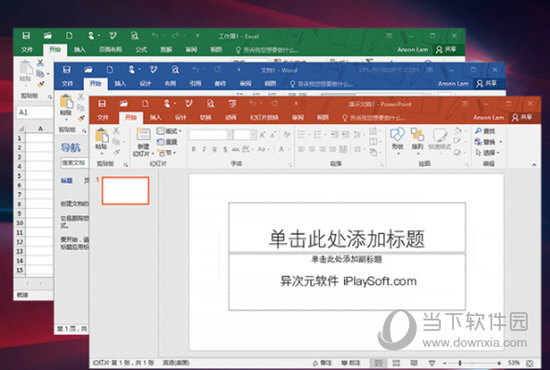Screen dimensions: 550x370
Task: Click the search document field in Word navigation
Action: (x=74, y=163)
